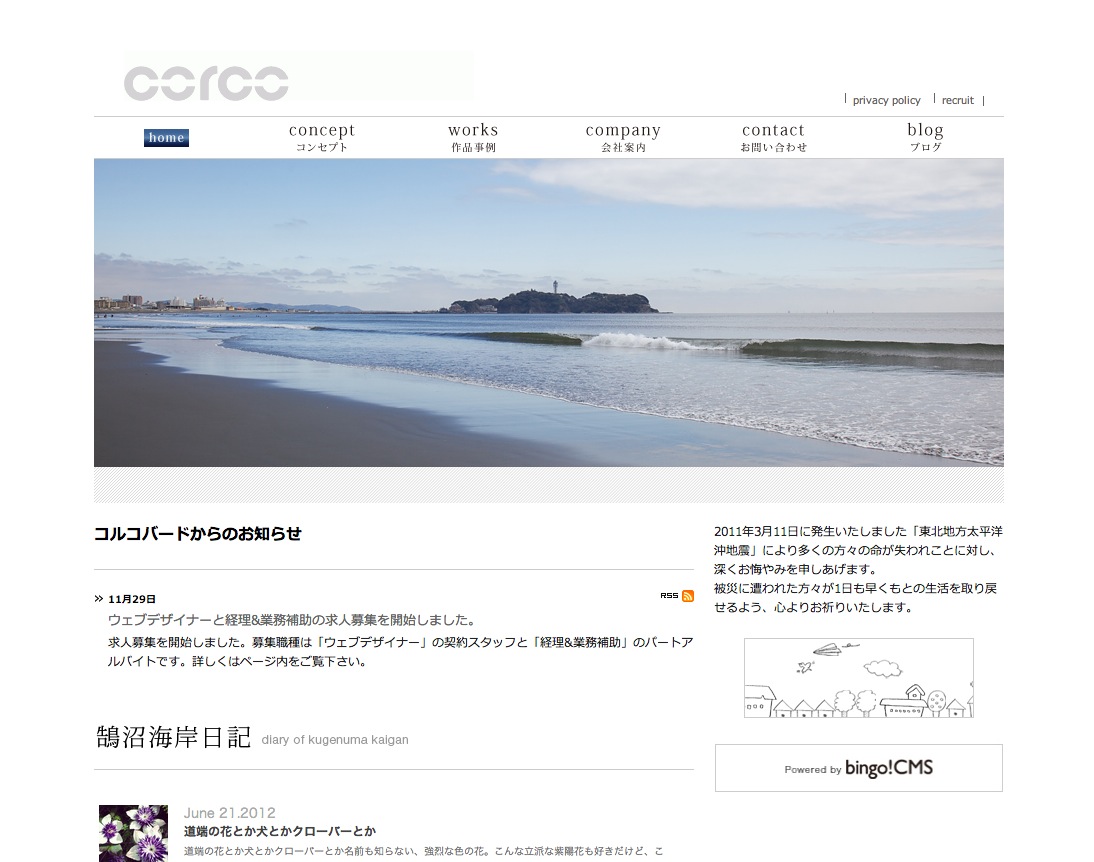Click the June 21.2012 post date

[229, 813]
